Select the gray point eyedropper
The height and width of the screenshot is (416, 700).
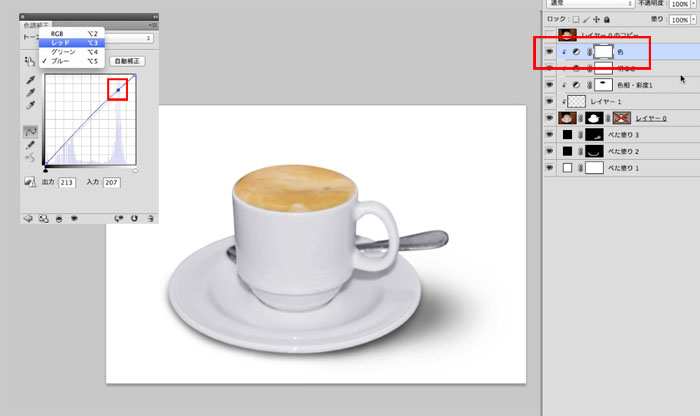point(31,91)
